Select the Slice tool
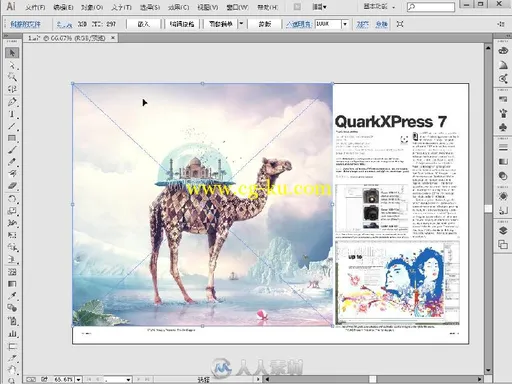 12,358
